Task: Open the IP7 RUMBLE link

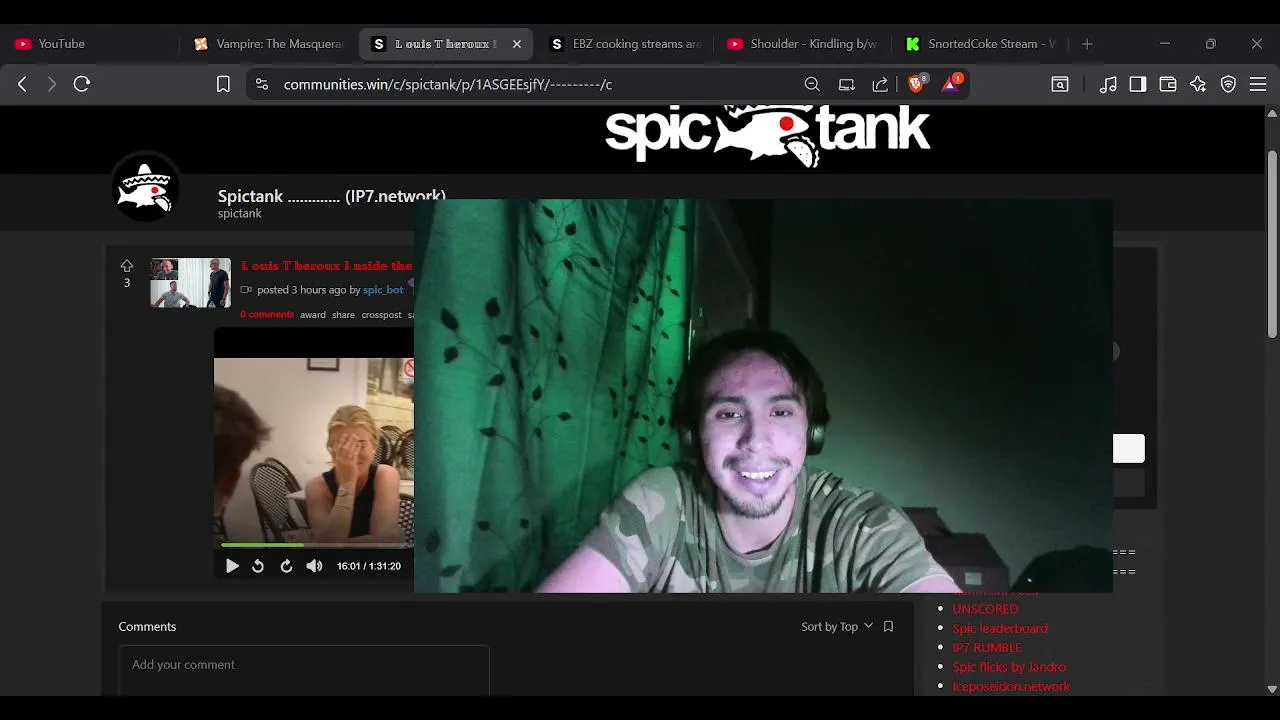Action: pyautogui.click(x=987, y=648)
